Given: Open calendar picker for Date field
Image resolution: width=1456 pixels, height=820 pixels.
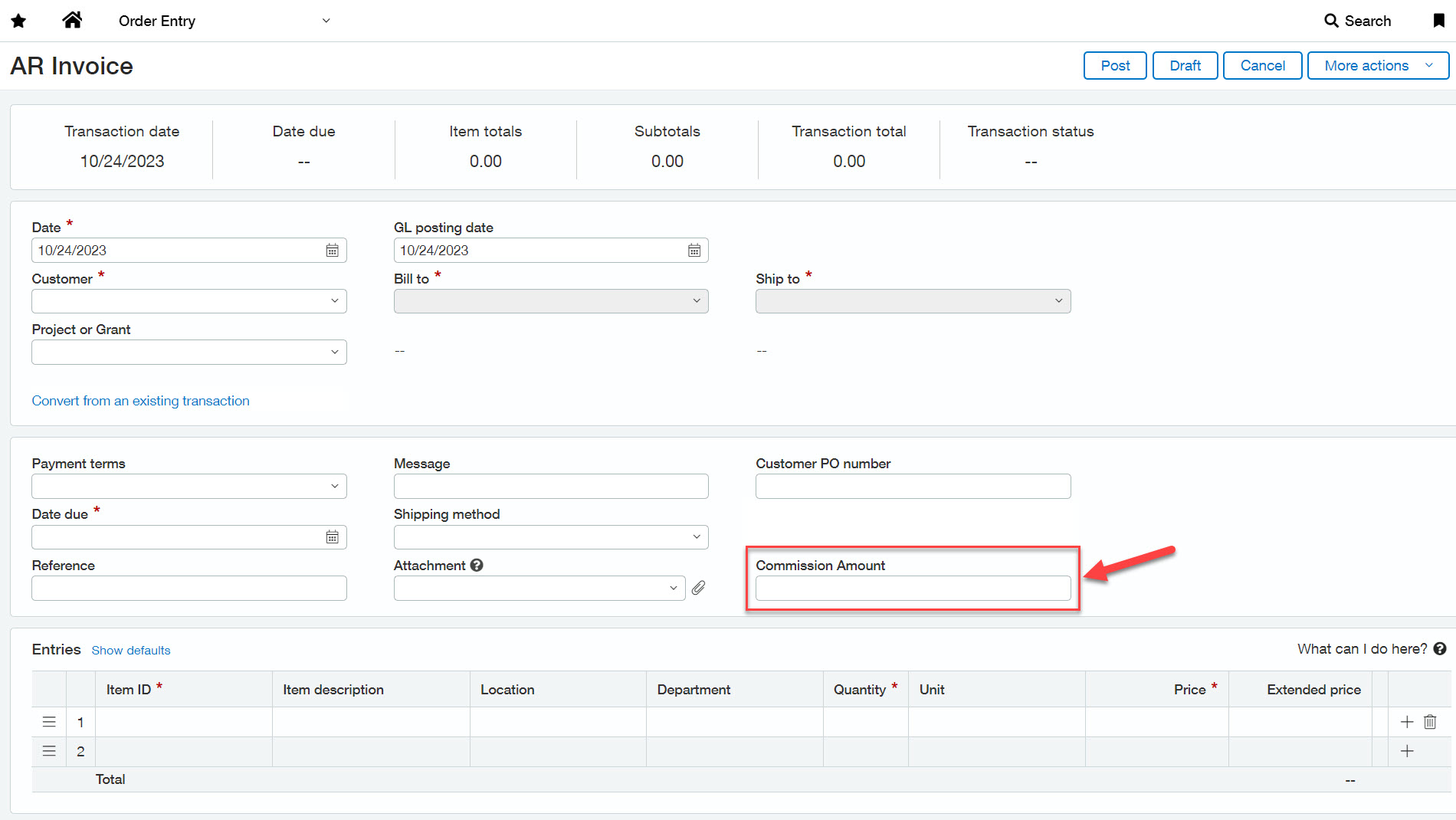Looking at the screenshot, I should click(x=332, y=251).
